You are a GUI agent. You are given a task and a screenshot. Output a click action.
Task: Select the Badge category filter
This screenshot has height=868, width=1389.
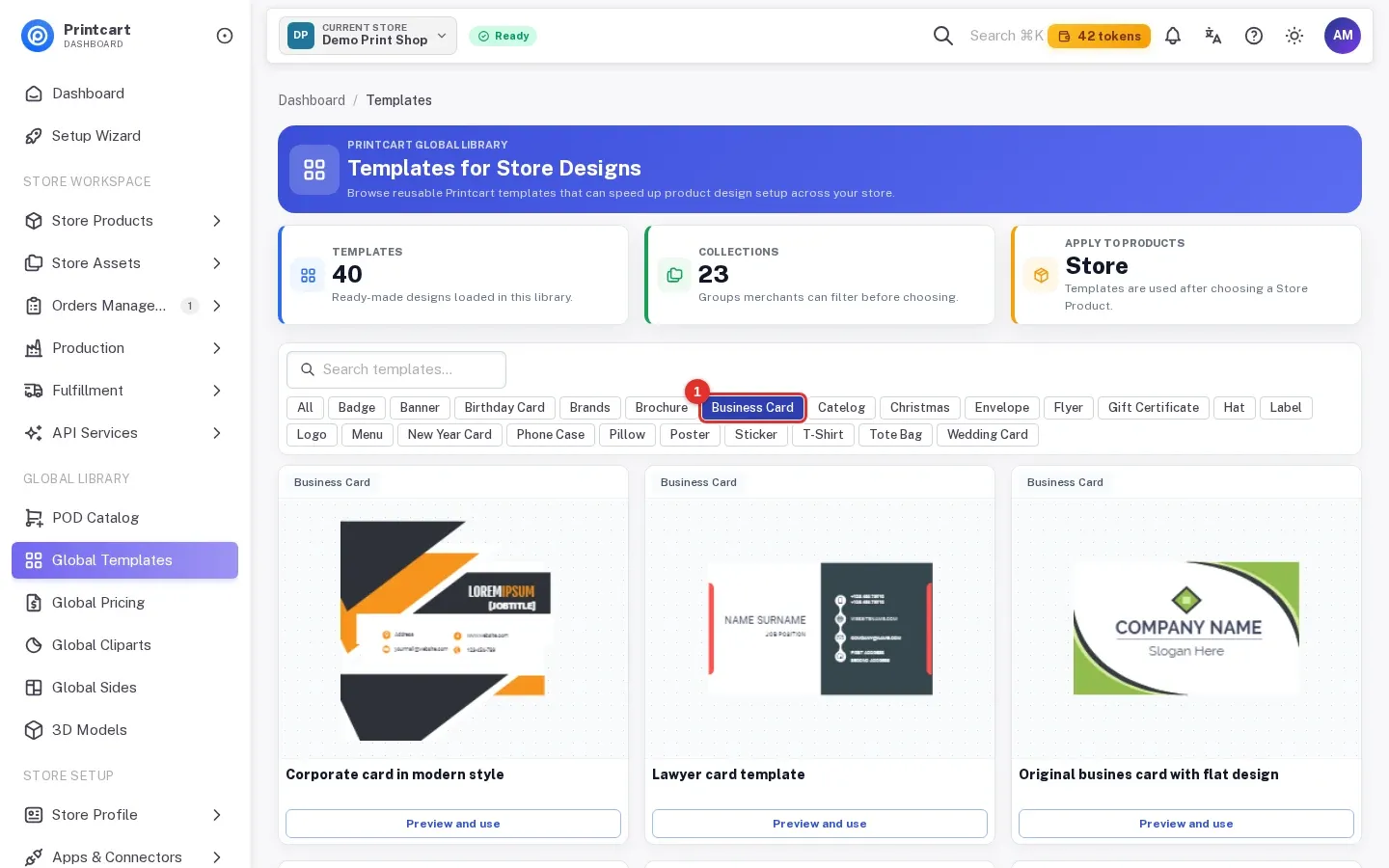[357, 408]
